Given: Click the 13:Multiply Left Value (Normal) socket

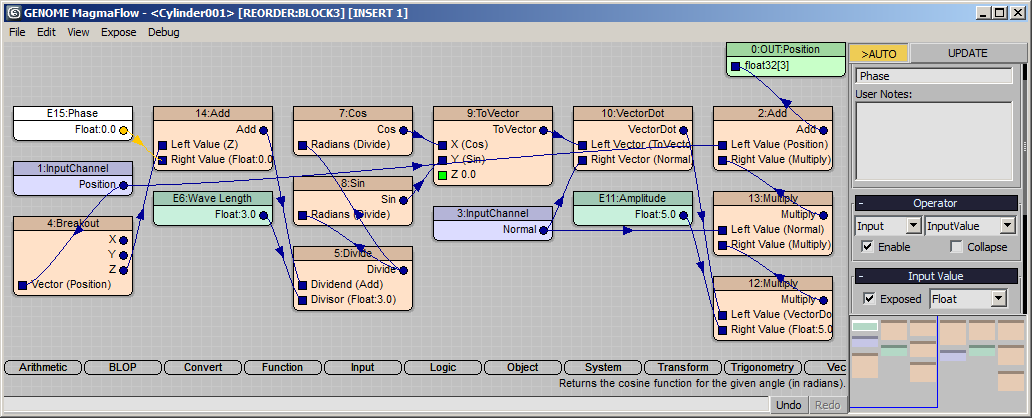Looking at the screenshot, I should coord(722,230).
